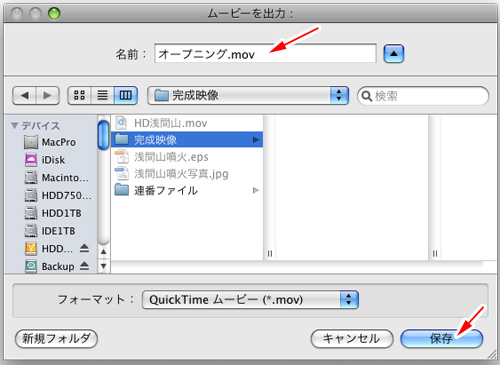Click the first column resize handle

pyautogui.click(x=270, y=254)
